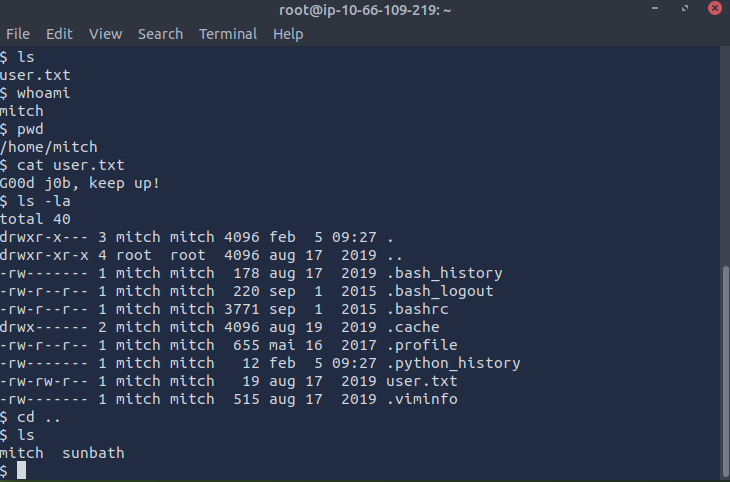Click the 'G00d j0b, keep up!' output line
The height and width of the screenshot is (482, 730).
point(80,183)
